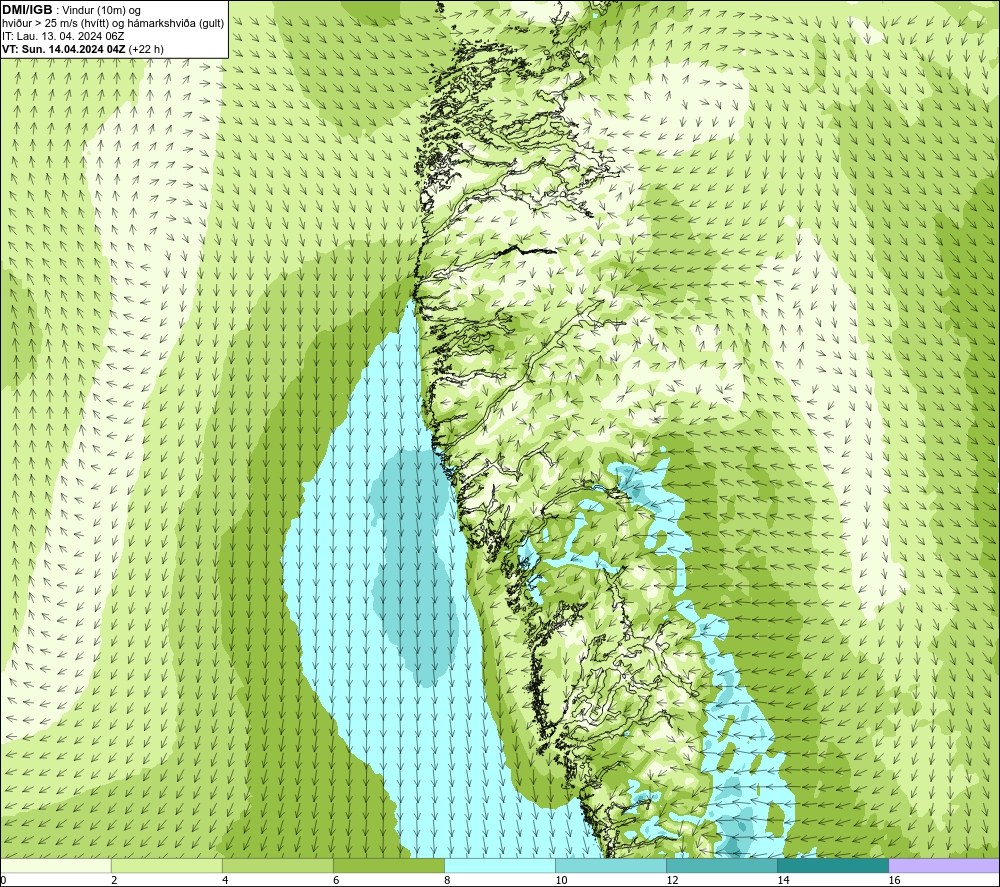1000x887 pixels.
Task: Click the "Vindur (10m) og" label
Action: coord(101,11)
